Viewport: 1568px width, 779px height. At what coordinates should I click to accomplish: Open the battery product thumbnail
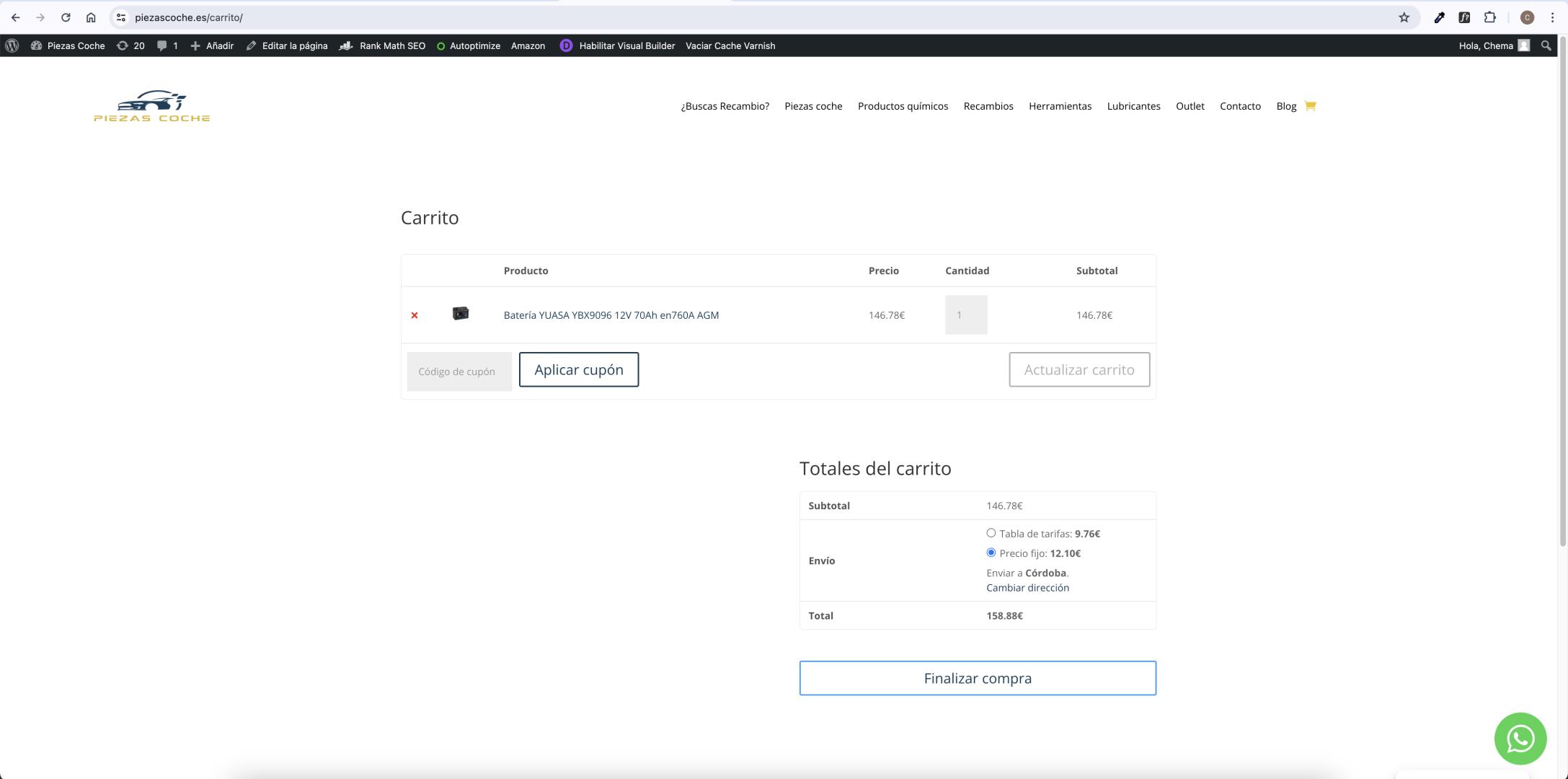[x=461, y=314]
